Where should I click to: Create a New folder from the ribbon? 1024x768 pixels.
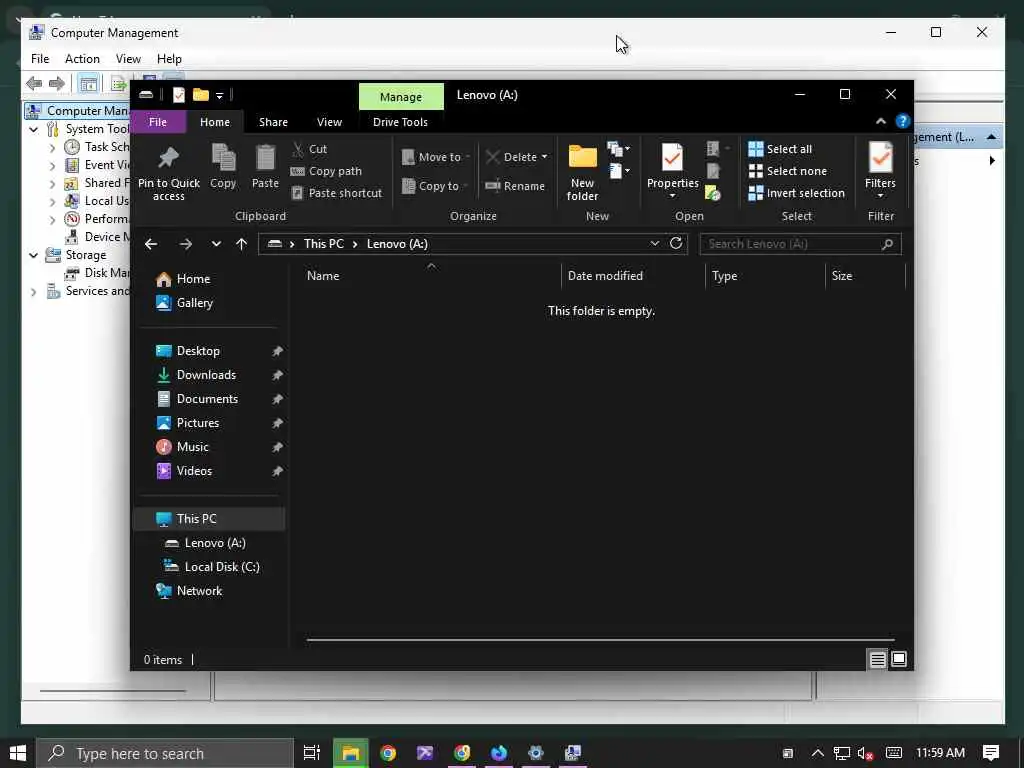[583, 172]
